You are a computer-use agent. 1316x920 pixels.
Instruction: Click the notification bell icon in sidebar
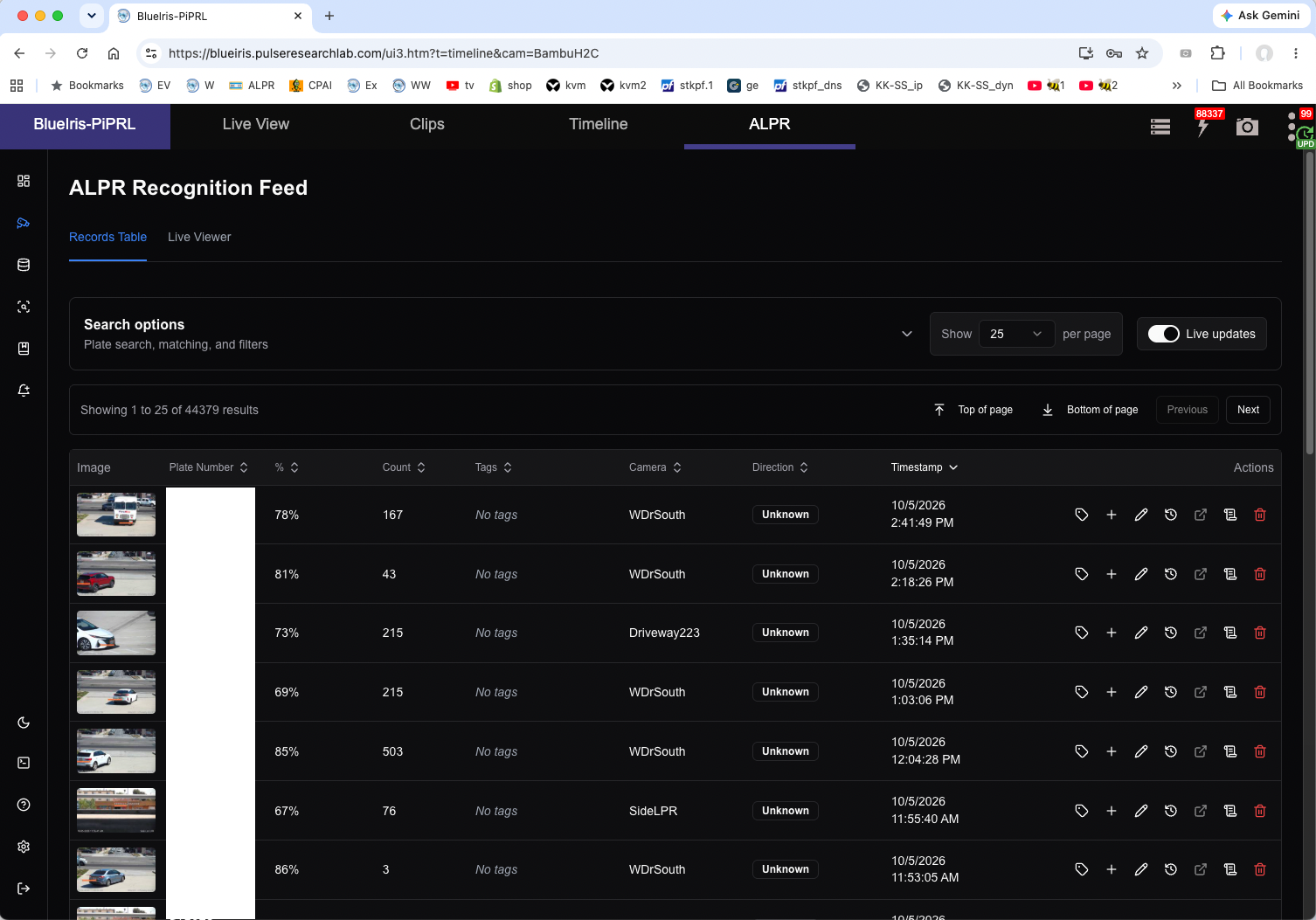click(24, 391)
